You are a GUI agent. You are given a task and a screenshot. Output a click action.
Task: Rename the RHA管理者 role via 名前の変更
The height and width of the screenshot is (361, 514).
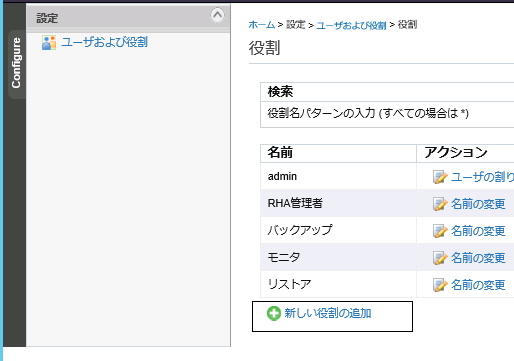[x=478, y=204]
